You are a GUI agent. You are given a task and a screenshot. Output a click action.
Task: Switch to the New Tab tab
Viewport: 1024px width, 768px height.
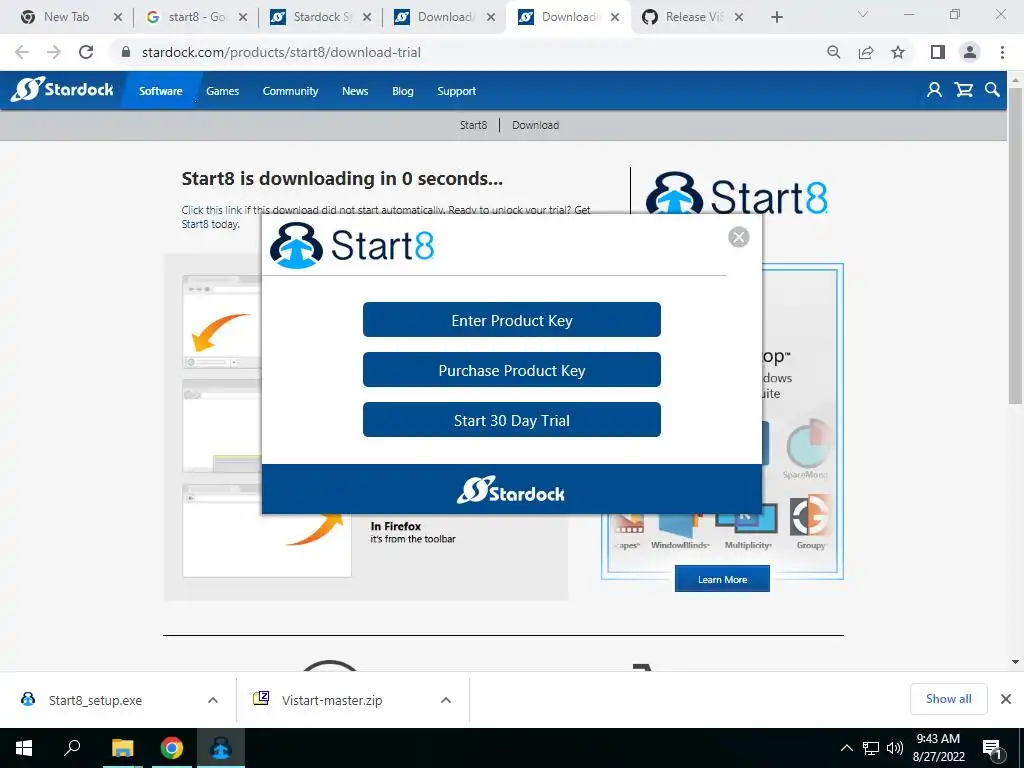pos(67,17)
